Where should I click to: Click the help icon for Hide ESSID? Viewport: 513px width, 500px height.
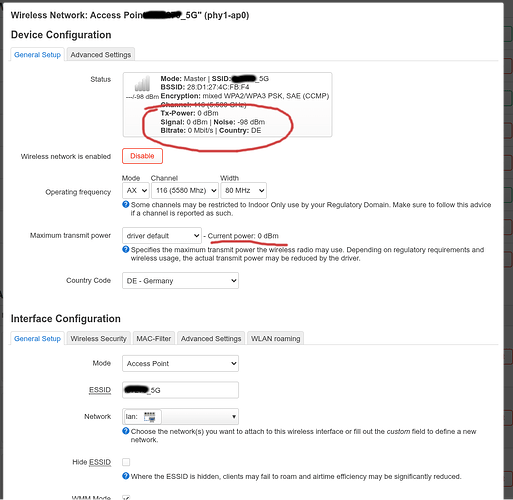click(x=126, y=476)
